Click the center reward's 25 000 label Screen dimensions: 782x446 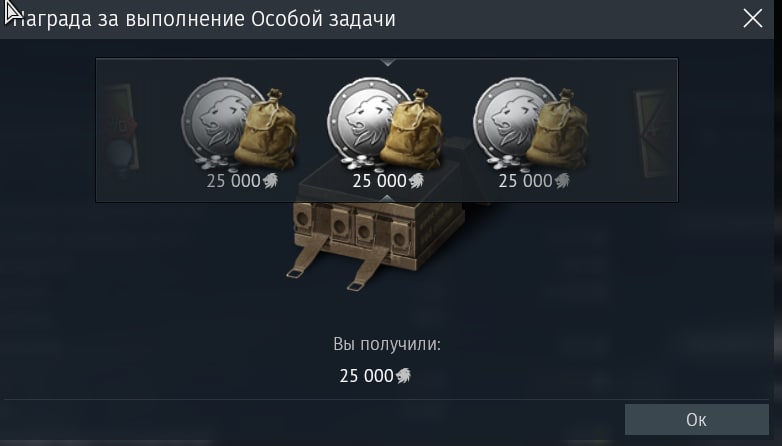click(379, 181)
